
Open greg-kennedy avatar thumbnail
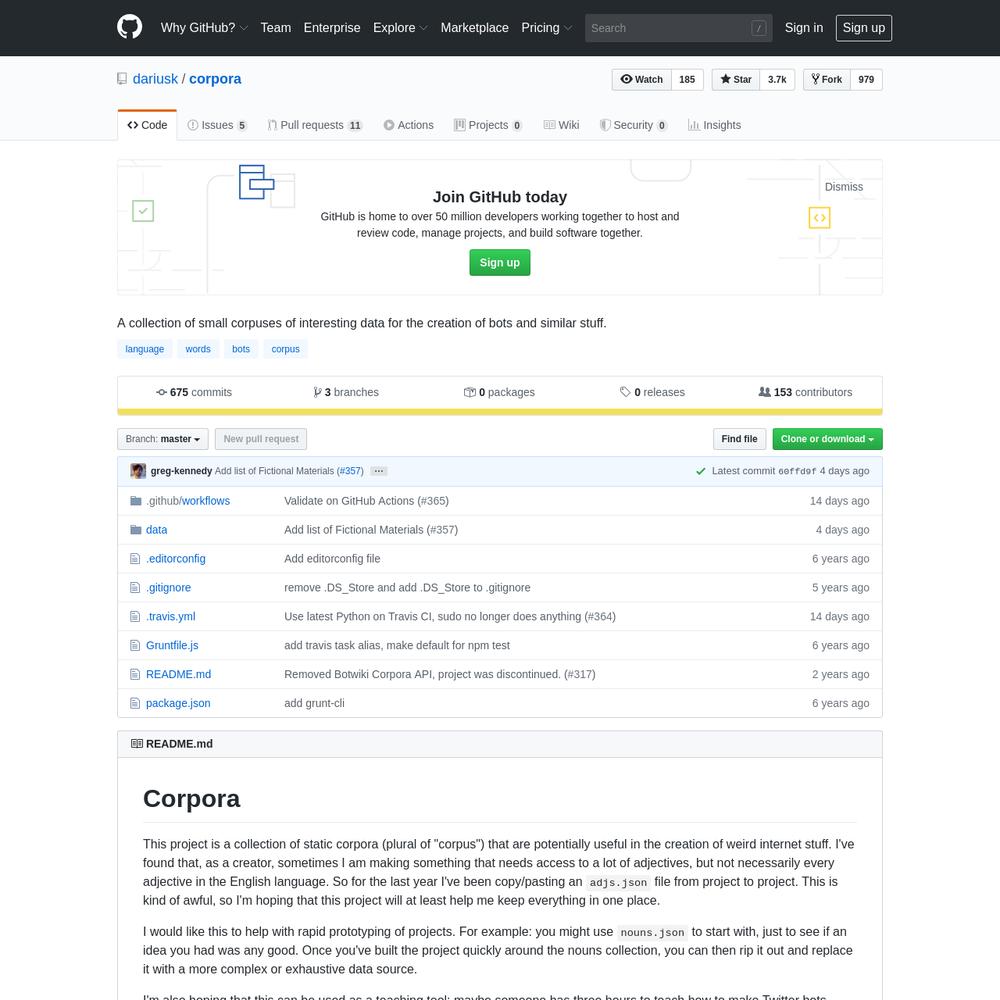(138, 471)
